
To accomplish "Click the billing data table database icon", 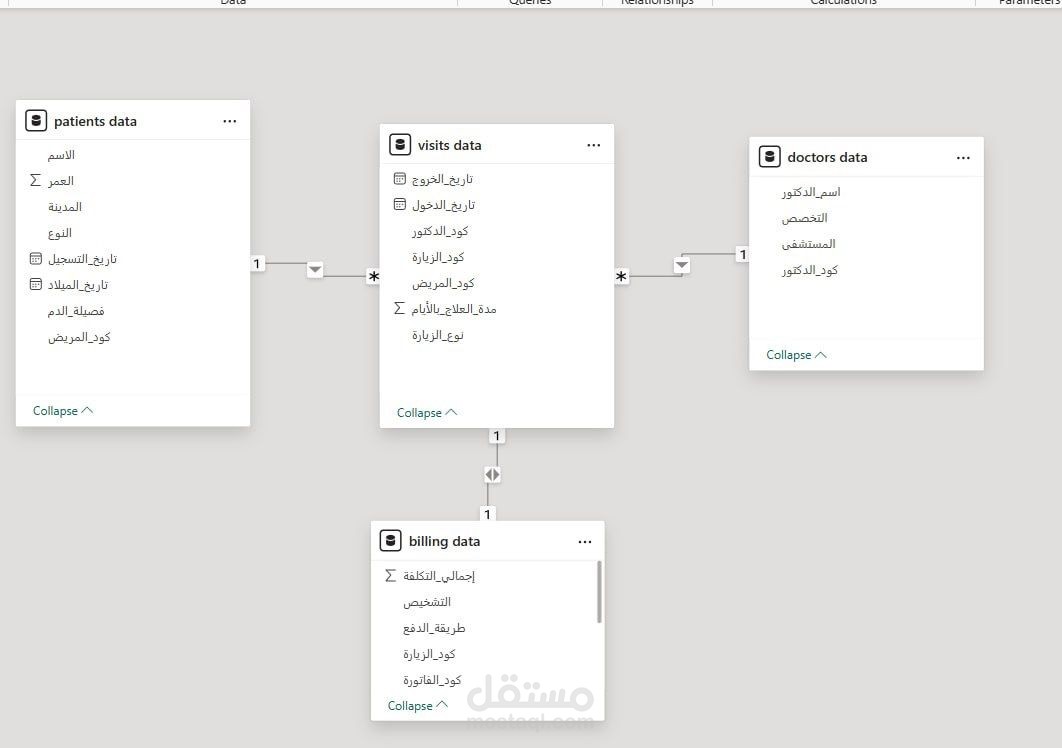I will tap(391, 541).
